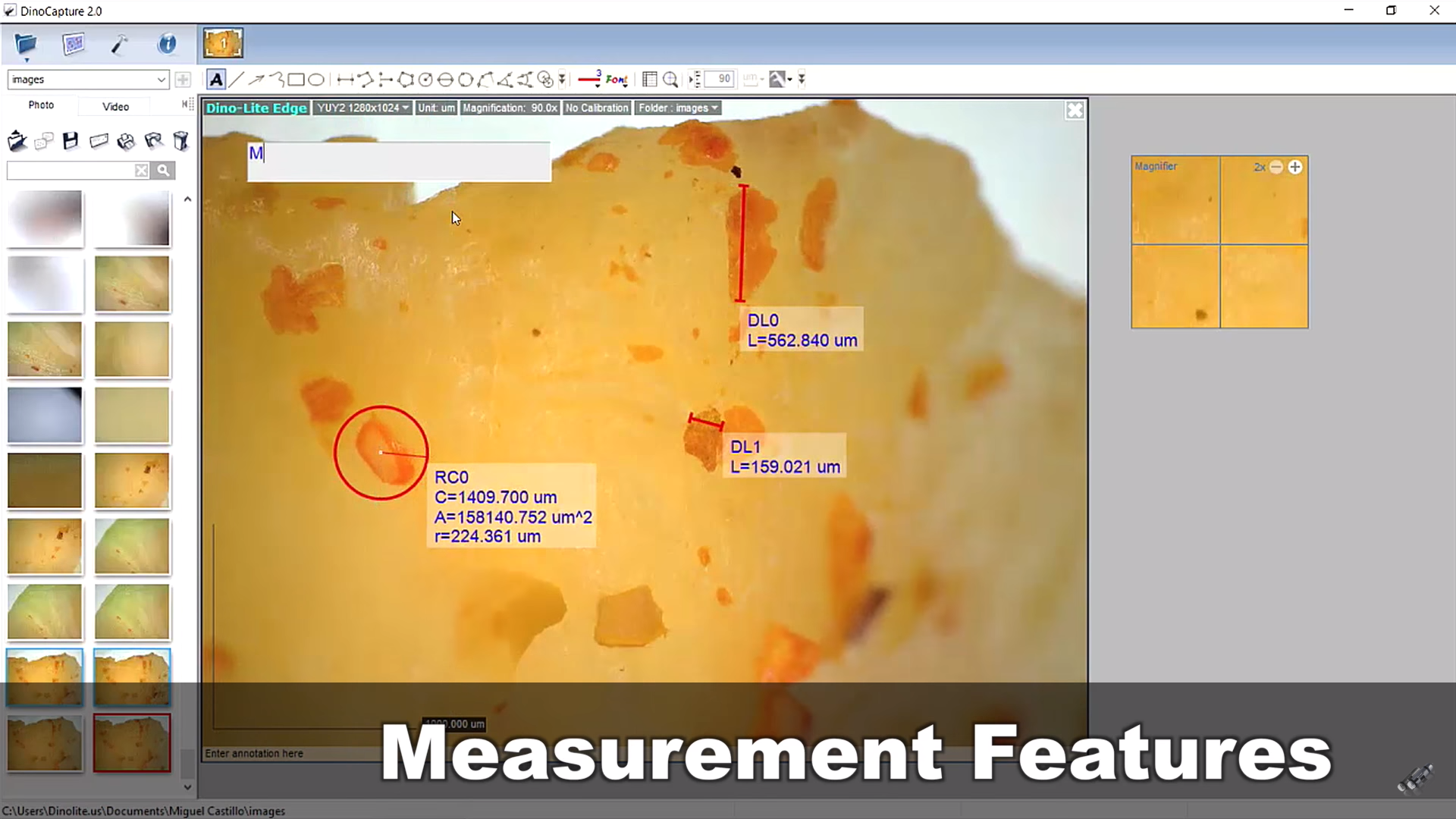Select the Arrow drawing tool

tap(256, 79)
